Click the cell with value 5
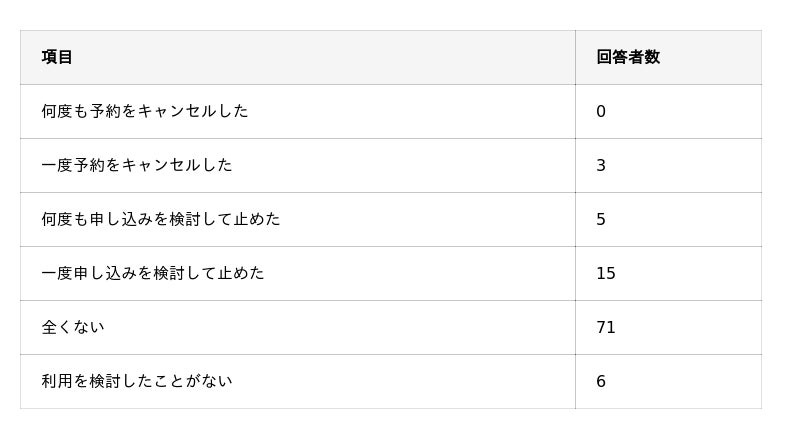Image resolution: width=800 pixels, height=439 pixels. click(x=601, y=220)
